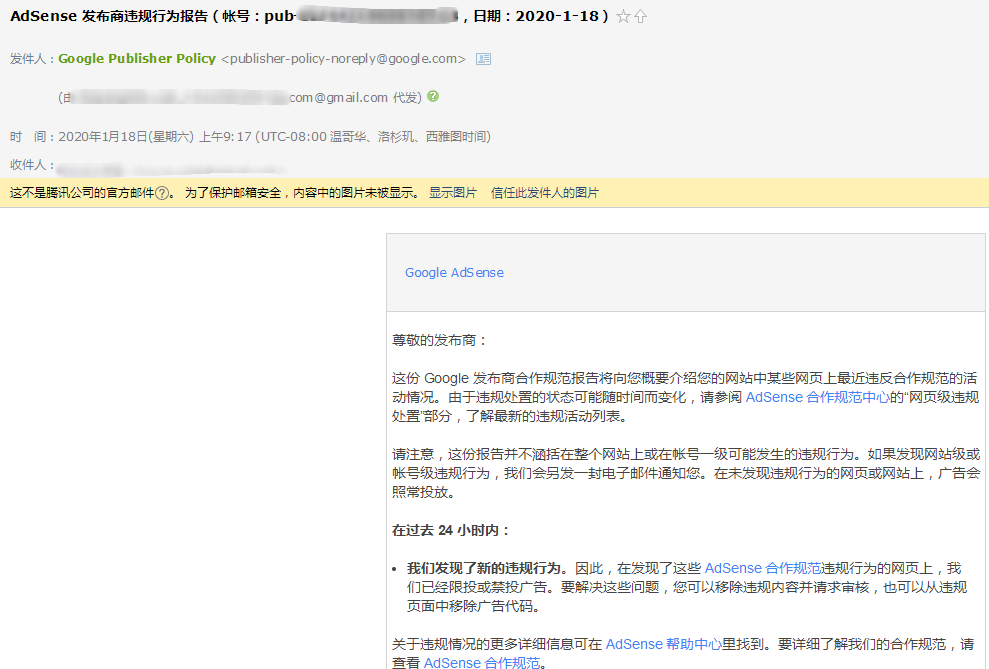Click the publisher-policy-noreply@google.com address
The width and height of the screenshot is (989, 669).
pyautogui.click(x=344, y=59)
